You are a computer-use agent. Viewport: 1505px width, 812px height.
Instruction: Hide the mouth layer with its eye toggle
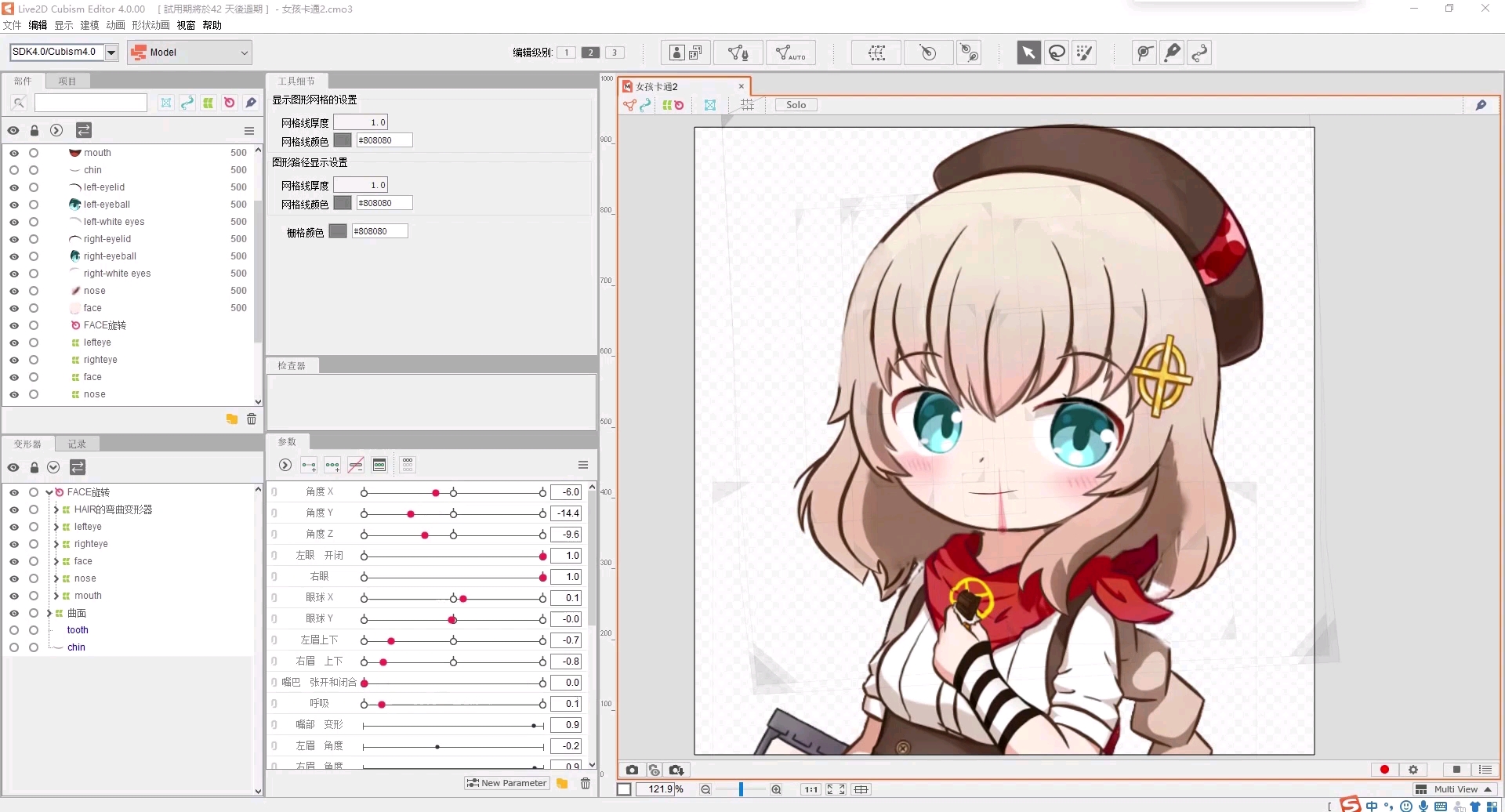(13, 153)
